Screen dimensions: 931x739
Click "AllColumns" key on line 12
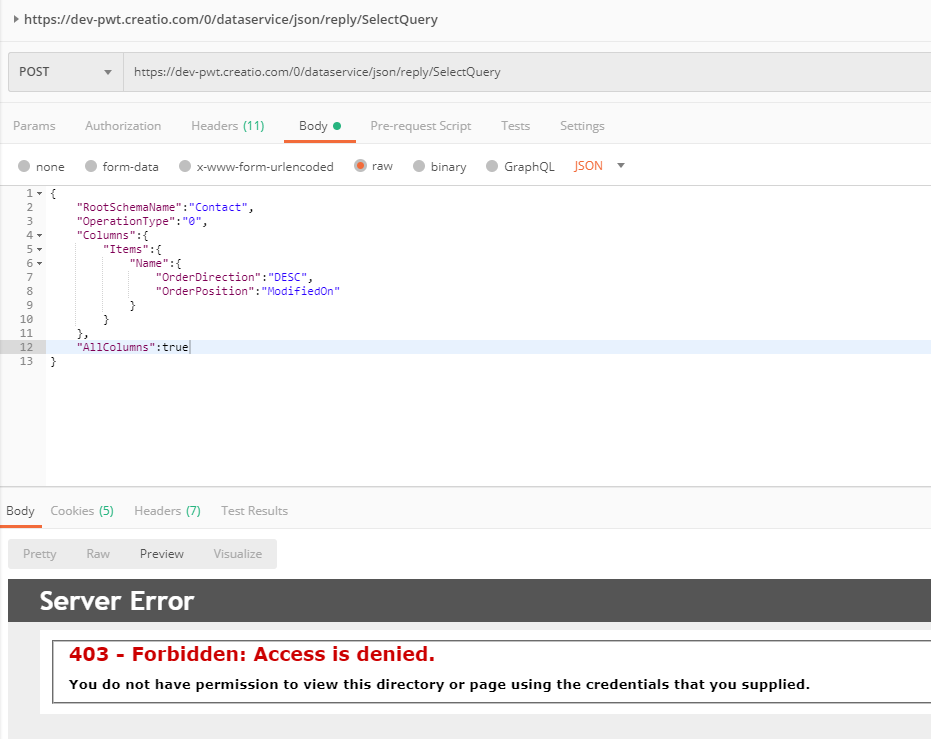coord(116,347)
